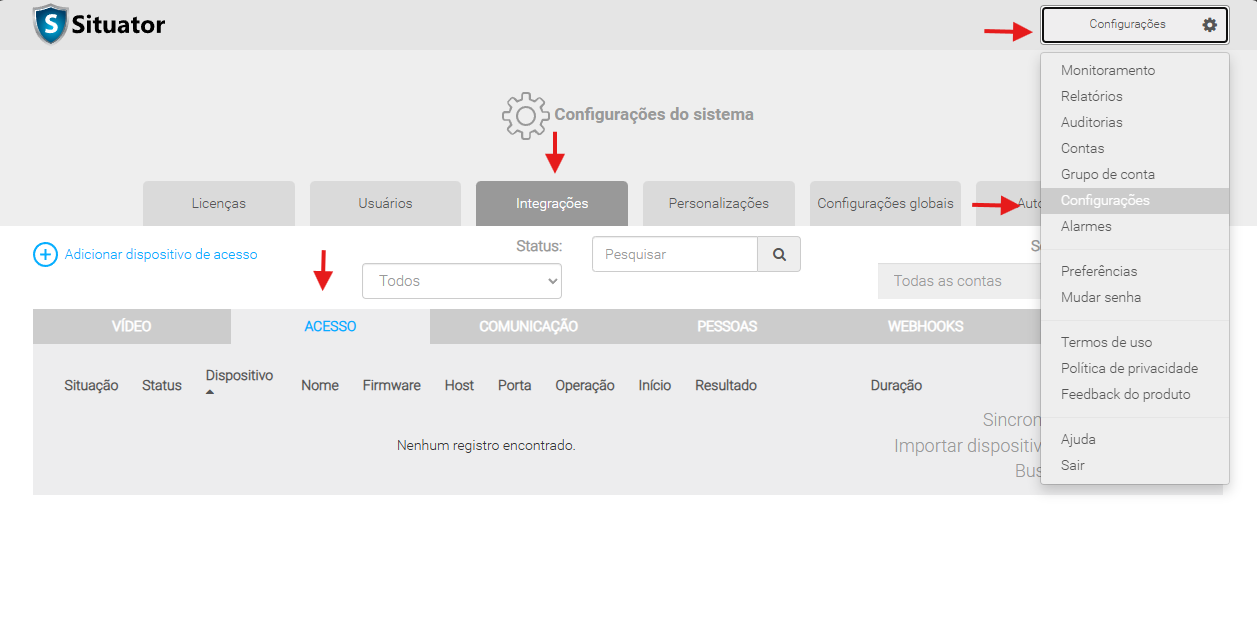Select the VÍDEO integration tab
Viewport: 1257px width, 622px height.
pyautogui.click(x=131, y=327)
